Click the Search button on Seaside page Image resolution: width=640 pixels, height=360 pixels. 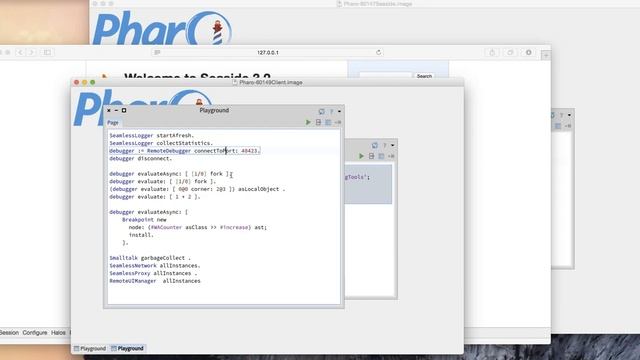(424, 76)
